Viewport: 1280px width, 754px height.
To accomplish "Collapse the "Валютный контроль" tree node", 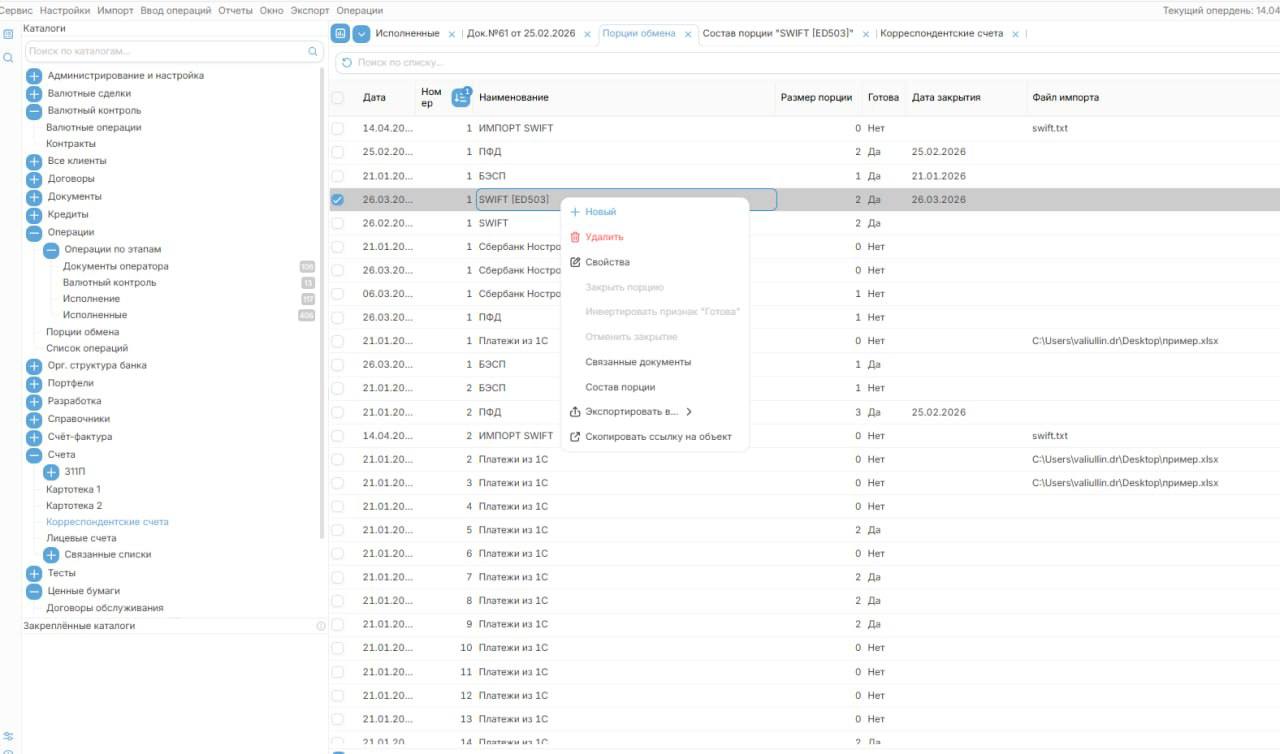I will pyautogui.click(x=34, y=111).
